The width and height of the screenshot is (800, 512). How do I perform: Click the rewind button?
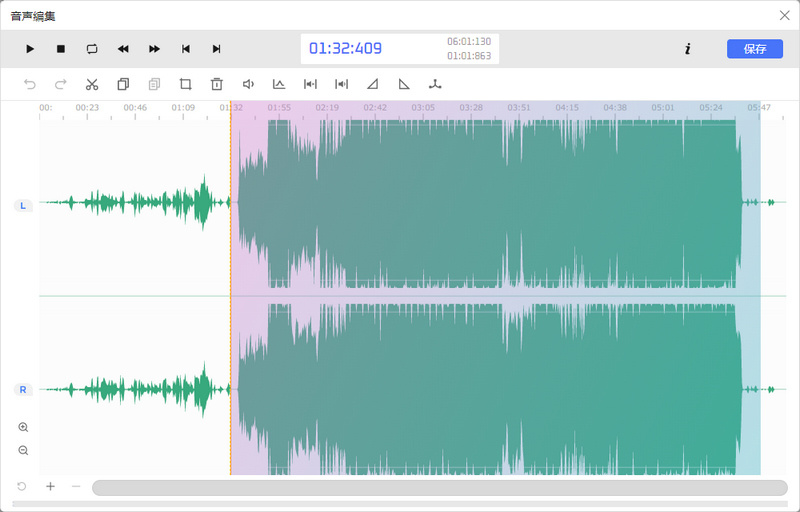click(123, 49)
